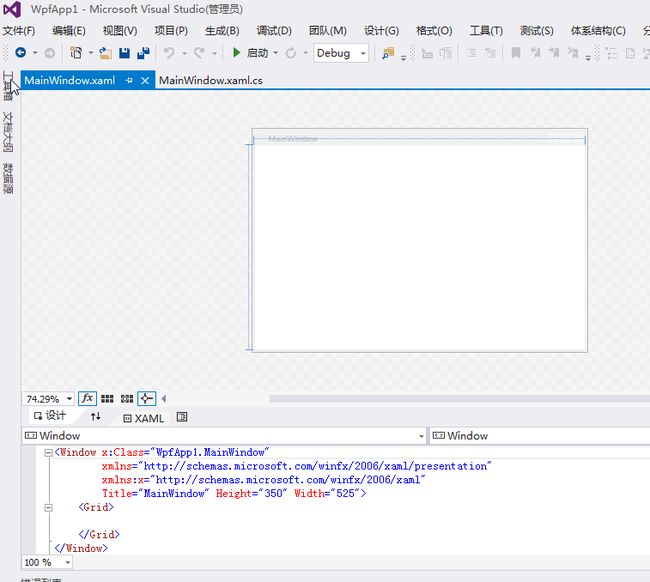Screen dimensions: 650x582
Task: Click the split view layout icon
Action: (182, 417)
